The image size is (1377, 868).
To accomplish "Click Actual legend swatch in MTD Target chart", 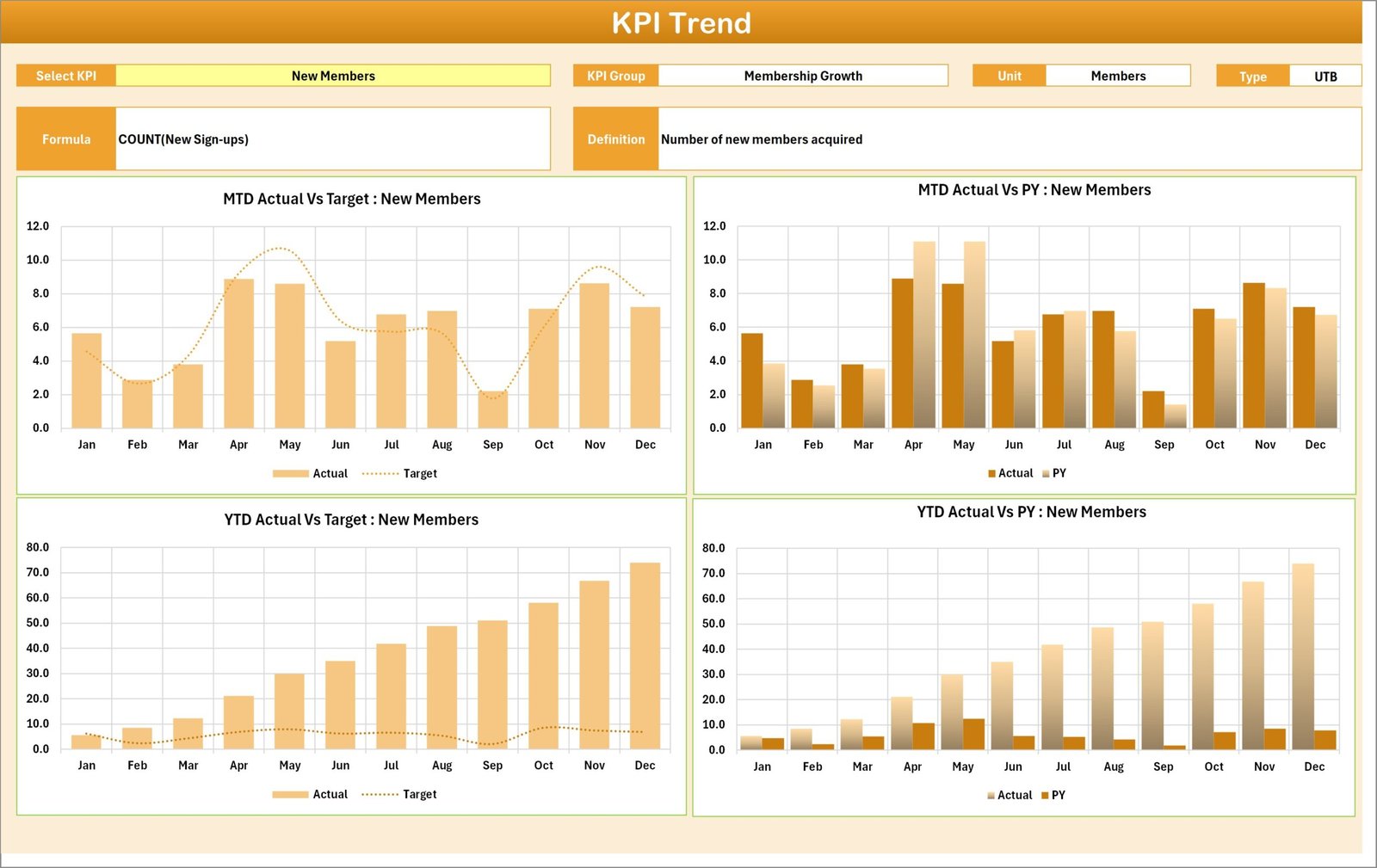I will pos(290,474).
